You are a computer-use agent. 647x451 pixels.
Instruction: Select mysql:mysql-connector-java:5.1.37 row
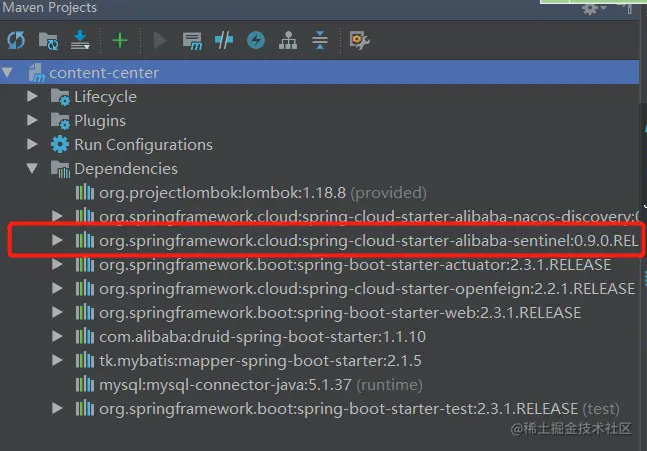point(319,385)
